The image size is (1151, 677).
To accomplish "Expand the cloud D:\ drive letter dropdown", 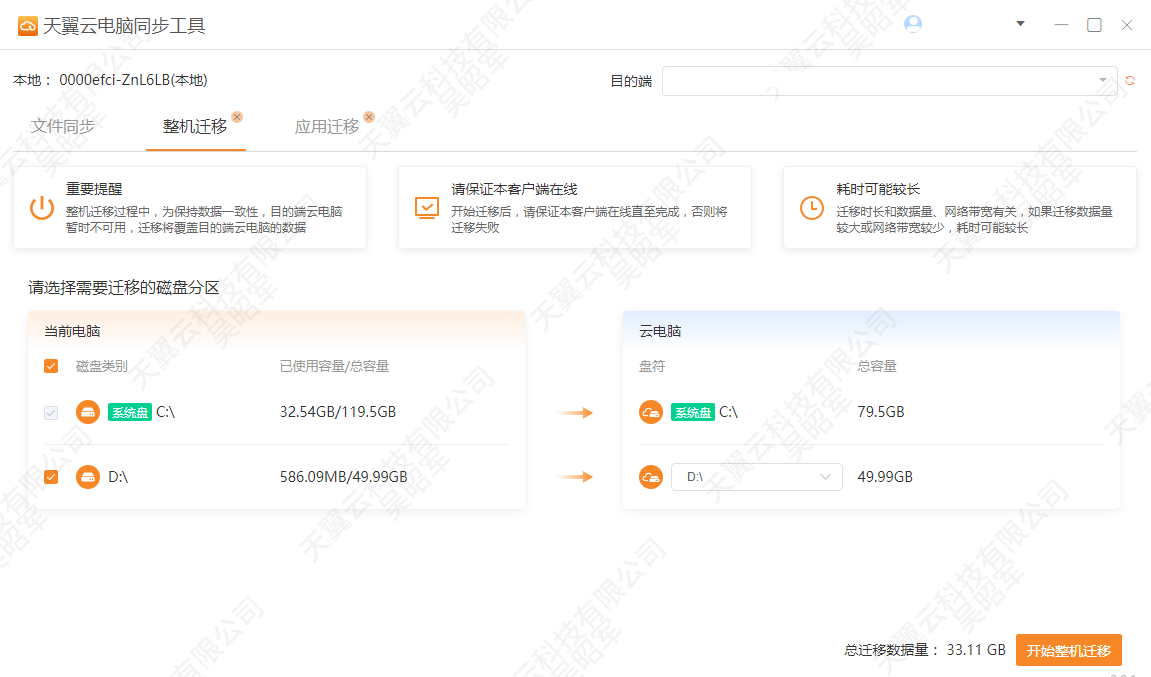I will (756, 477).
